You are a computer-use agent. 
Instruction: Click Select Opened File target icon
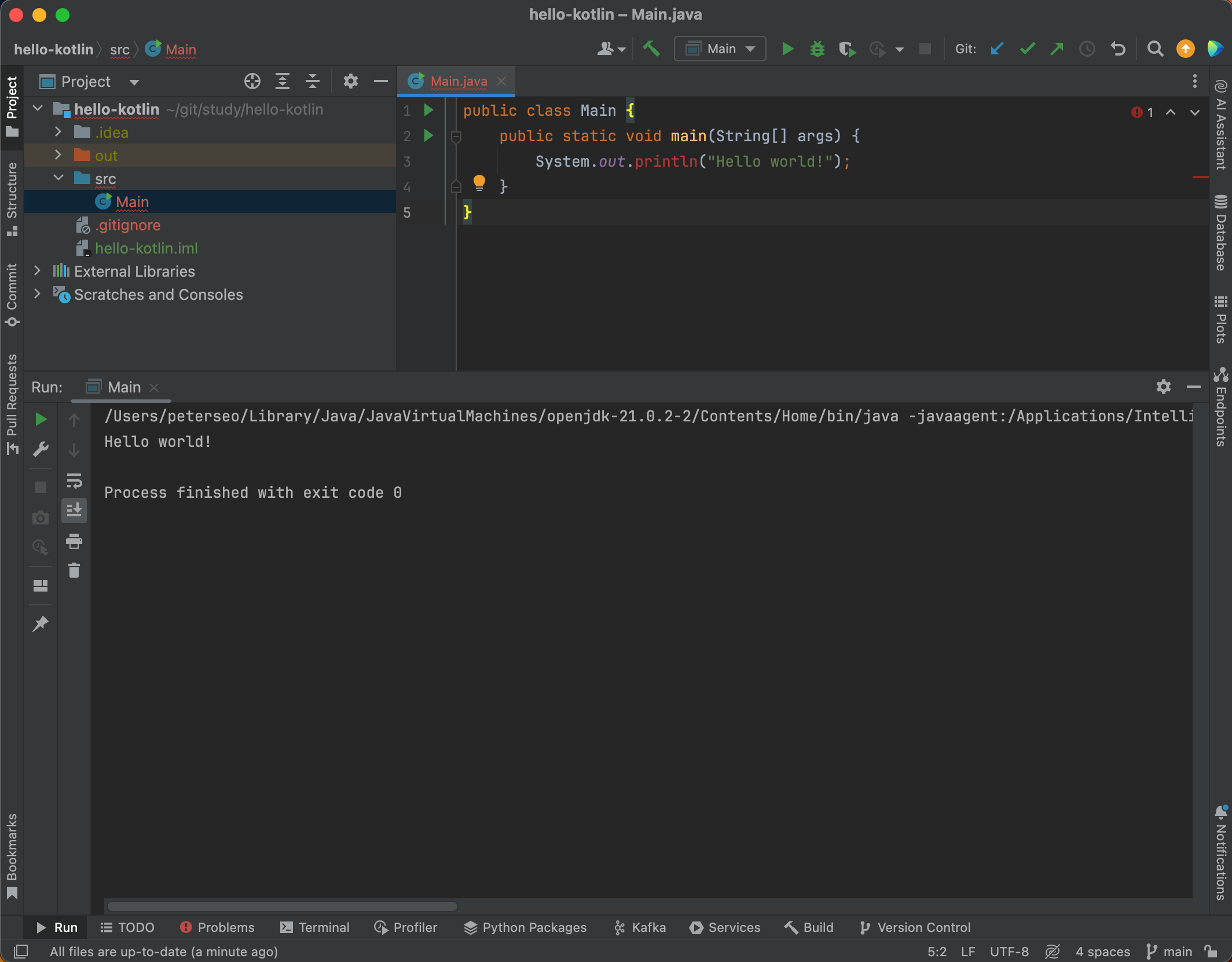[x=252, y=82]
